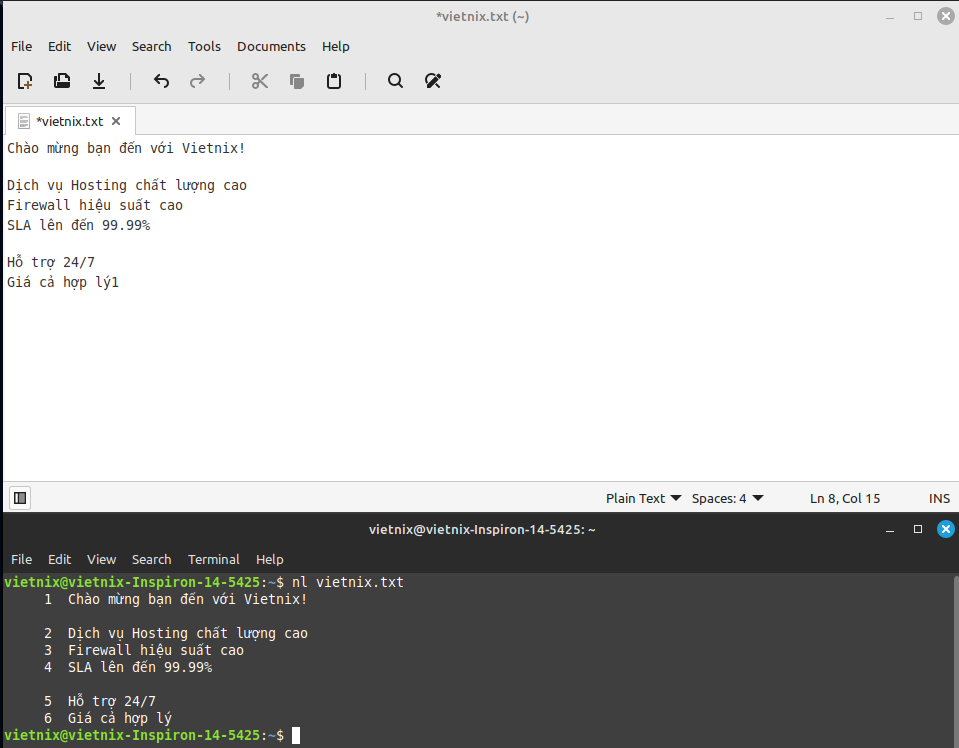Open the text editor View menu

click(x=102, y=46)
